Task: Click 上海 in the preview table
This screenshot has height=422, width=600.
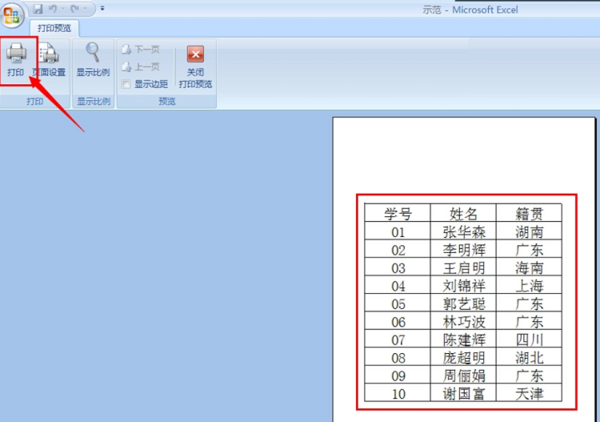Action: pyautogui.click(x=529, y=285)
